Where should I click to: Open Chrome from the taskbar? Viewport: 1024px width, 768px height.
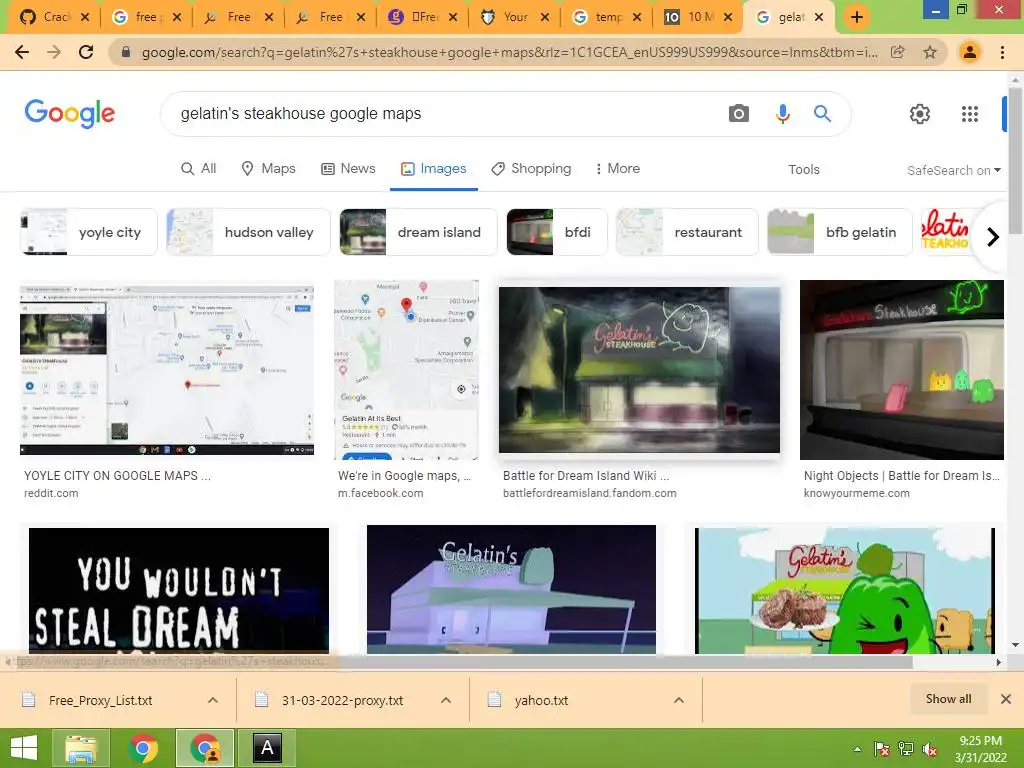point(143,748)
